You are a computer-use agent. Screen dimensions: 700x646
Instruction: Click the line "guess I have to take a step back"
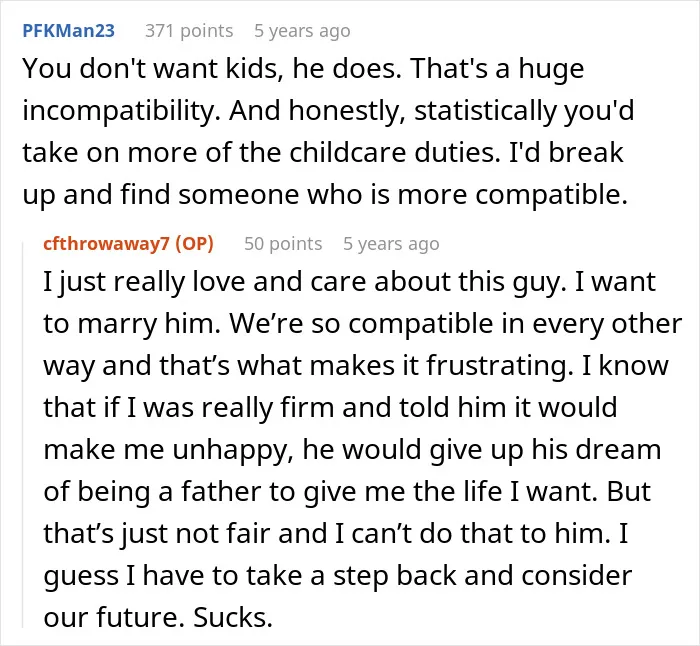tap(338, 575)
